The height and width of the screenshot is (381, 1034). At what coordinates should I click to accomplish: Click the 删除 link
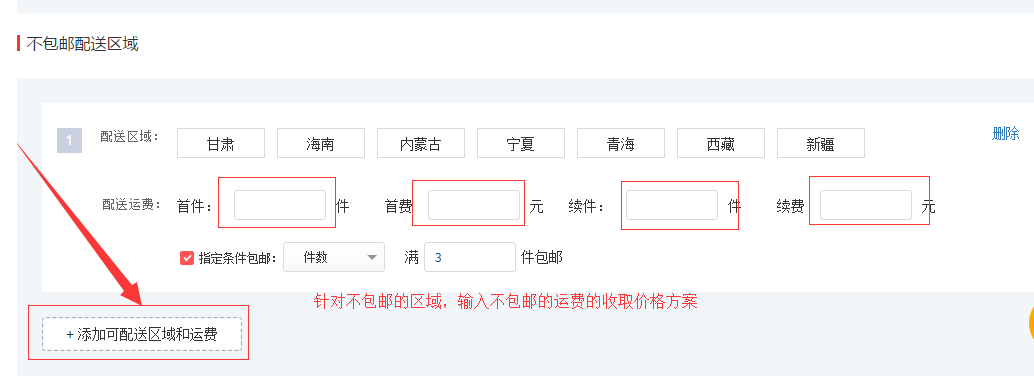[x=1005, y=134]
